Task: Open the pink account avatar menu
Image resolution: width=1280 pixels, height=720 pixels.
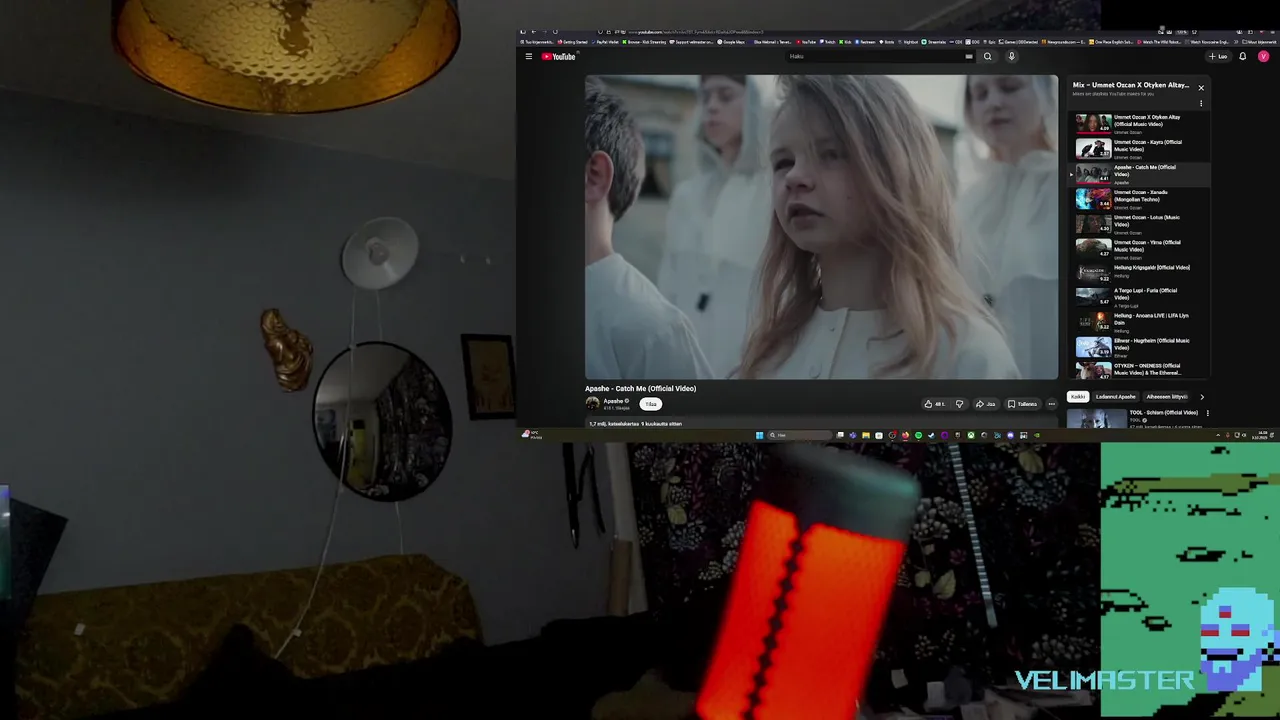Action: coord(1263,56)
